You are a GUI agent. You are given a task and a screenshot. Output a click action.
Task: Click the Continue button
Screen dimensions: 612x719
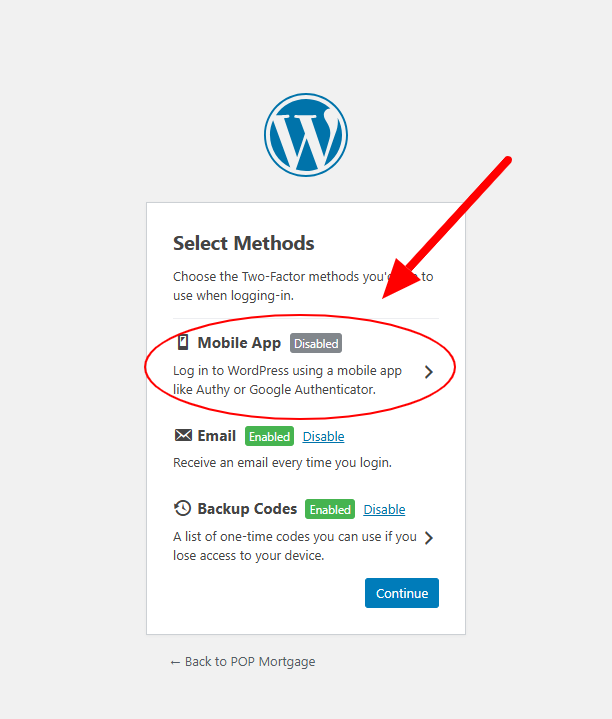402,593
